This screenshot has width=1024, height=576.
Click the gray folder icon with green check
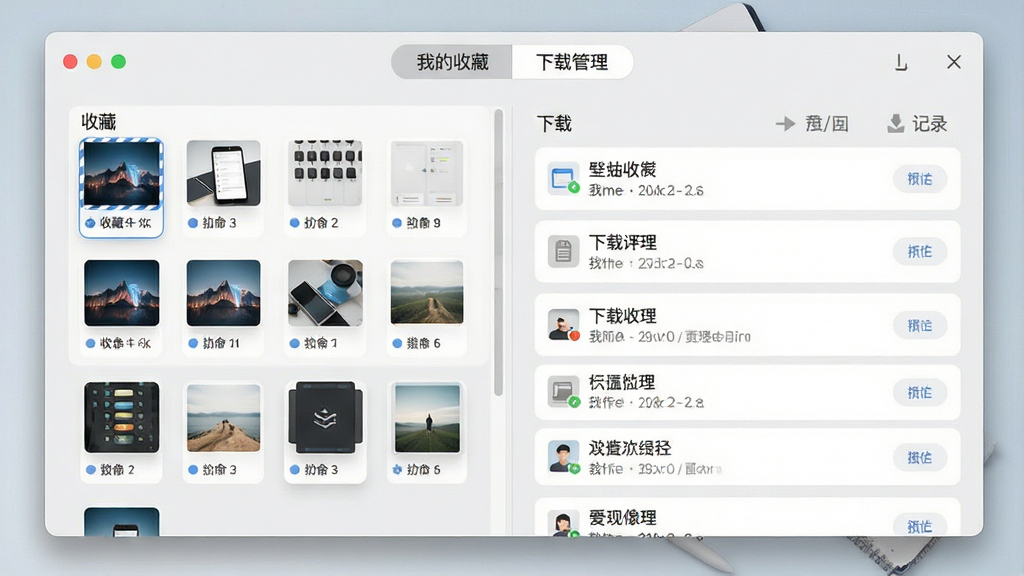click(x=563, y=392)
